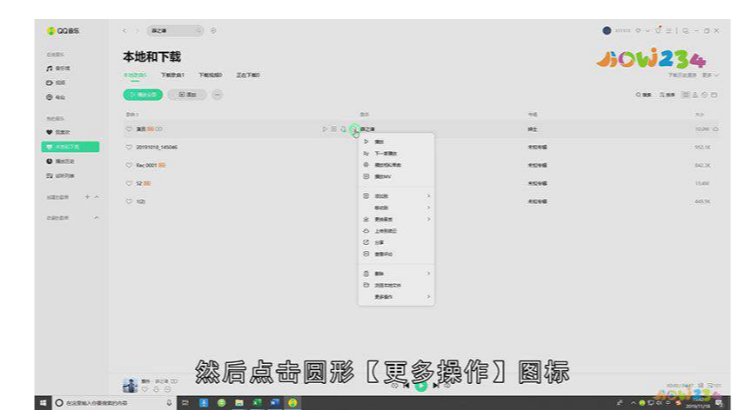The width and height of the screenshot is (743, 418).
Task: Choose 播放MV in the context menu
Action: coord(396,176)
